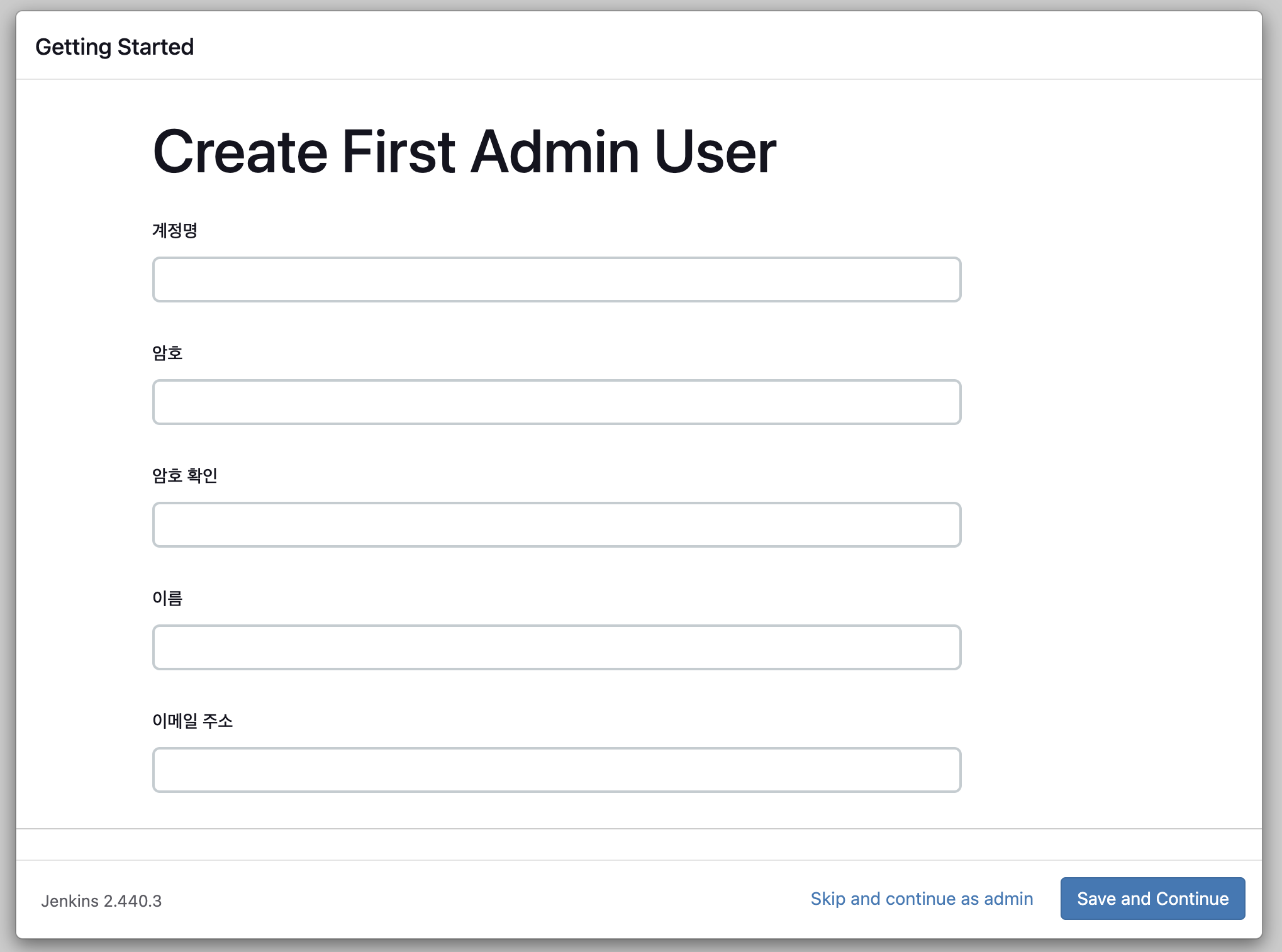Viewport: 1282px width, 952px height.
Task: Click the 이름 label text
Action: [167, 598]
